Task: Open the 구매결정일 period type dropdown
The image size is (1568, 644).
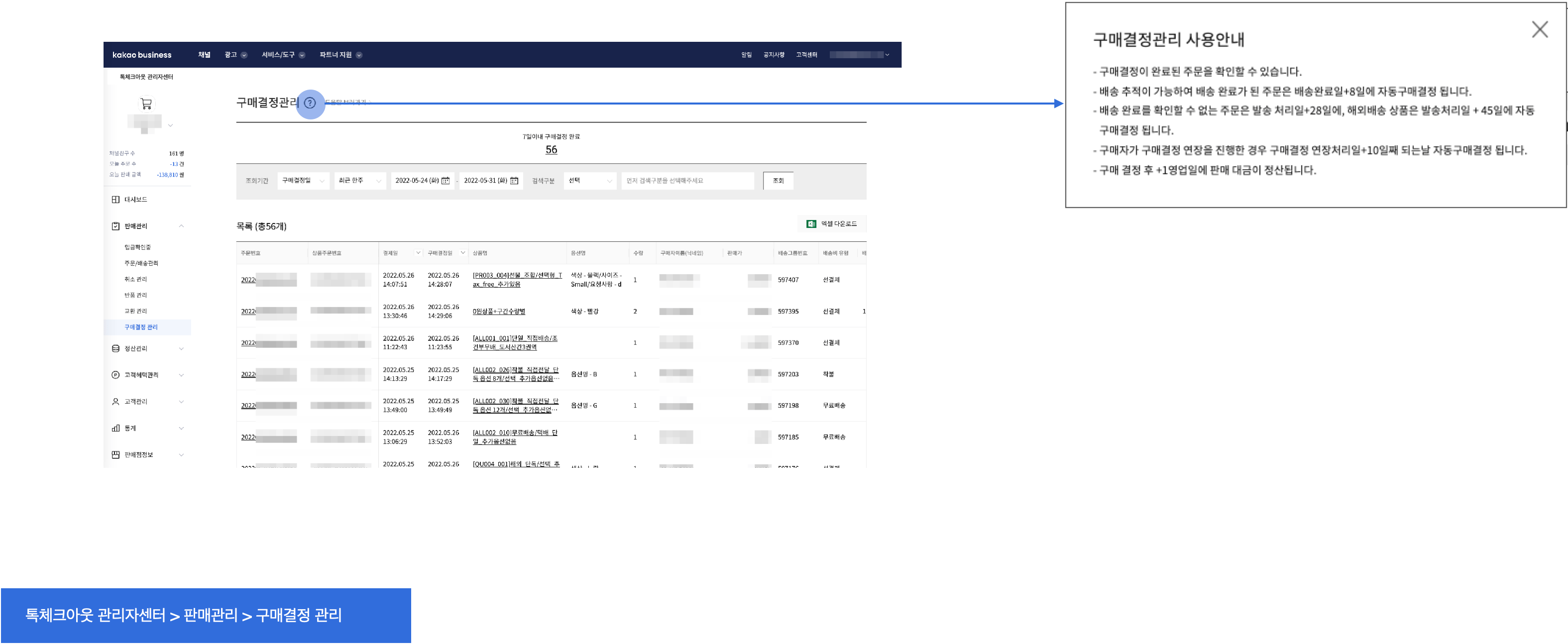Action: coord(303,181)
